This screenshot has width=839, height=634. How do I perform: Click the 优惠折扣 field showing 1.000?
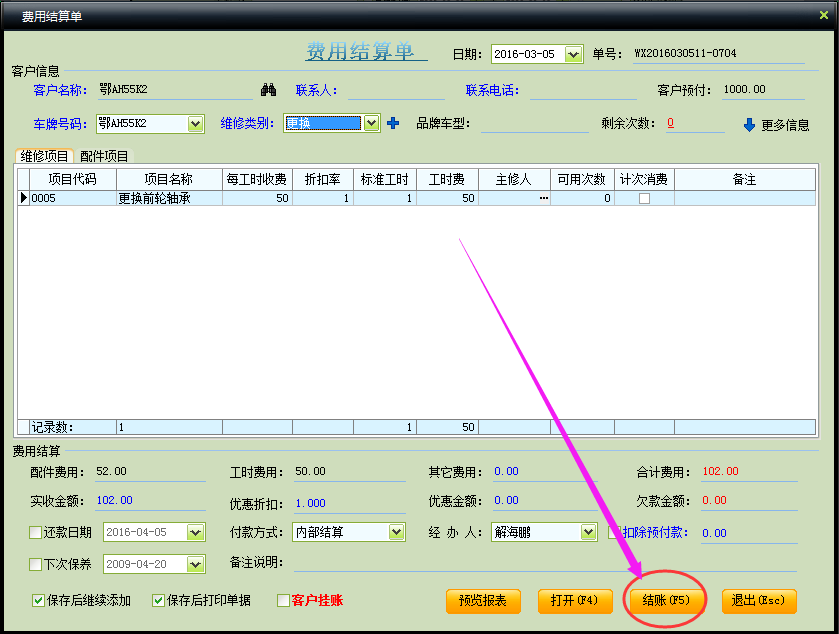click(x=350, y=503)
